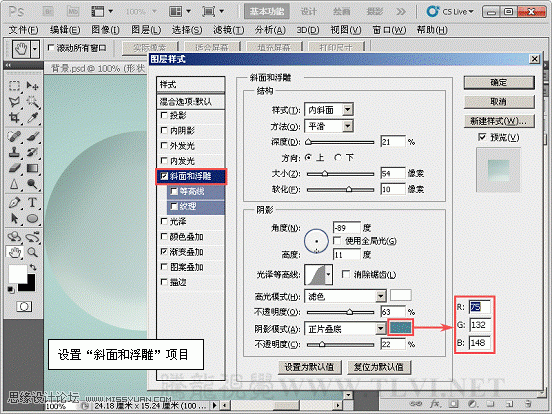The height and width of the screenshot is (414, 552).
Task: Open the Hand tool preset picker arrow
Action: pyautogui.click(x=34, y=49)
